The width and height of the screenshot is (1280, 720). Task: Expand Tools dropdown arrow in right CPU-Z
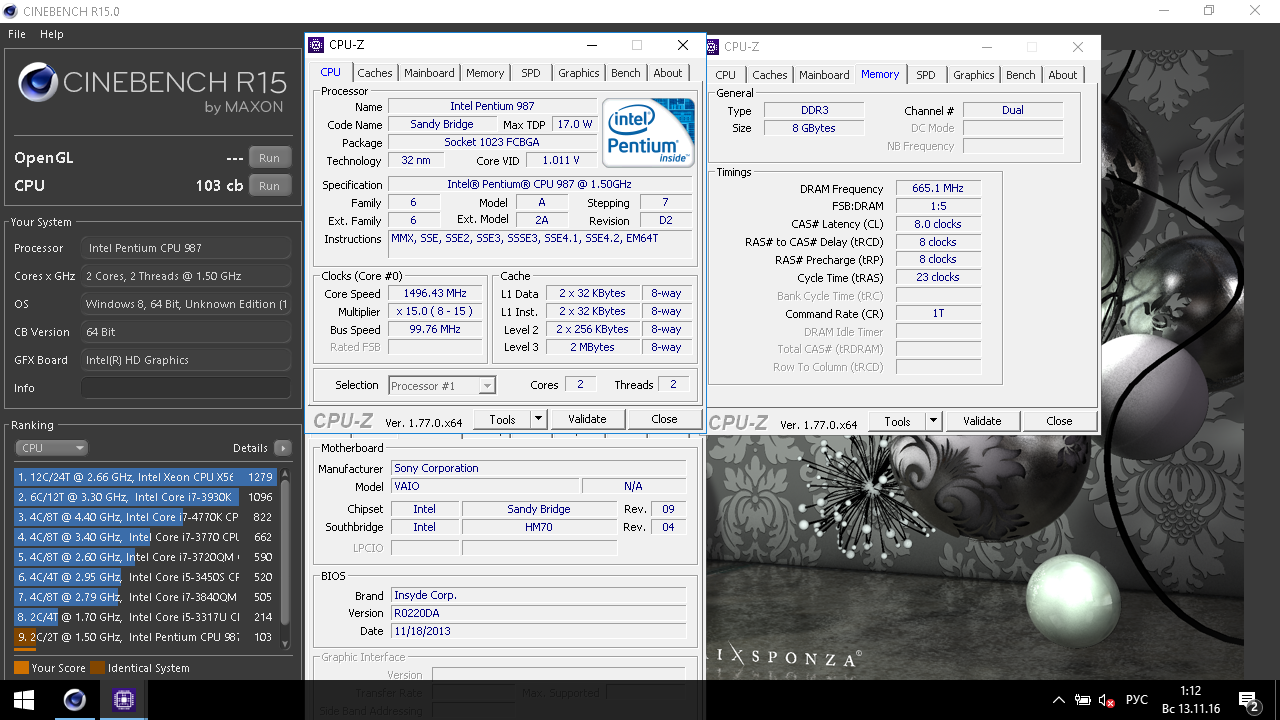point(933,421)
